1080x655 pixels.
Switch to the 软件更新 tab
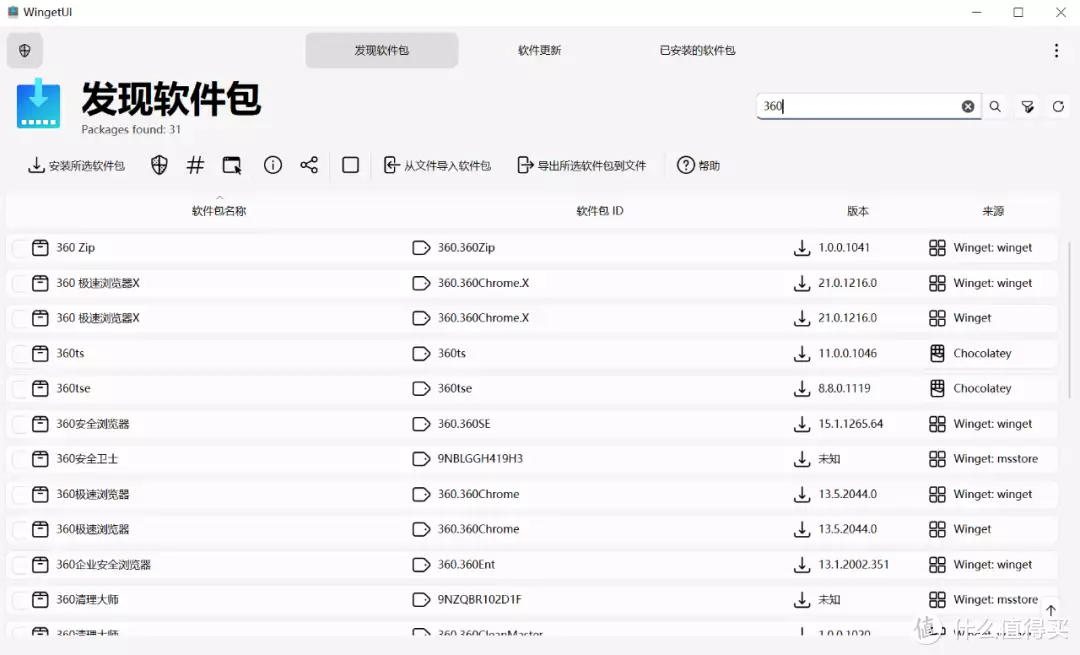[539, 50]
